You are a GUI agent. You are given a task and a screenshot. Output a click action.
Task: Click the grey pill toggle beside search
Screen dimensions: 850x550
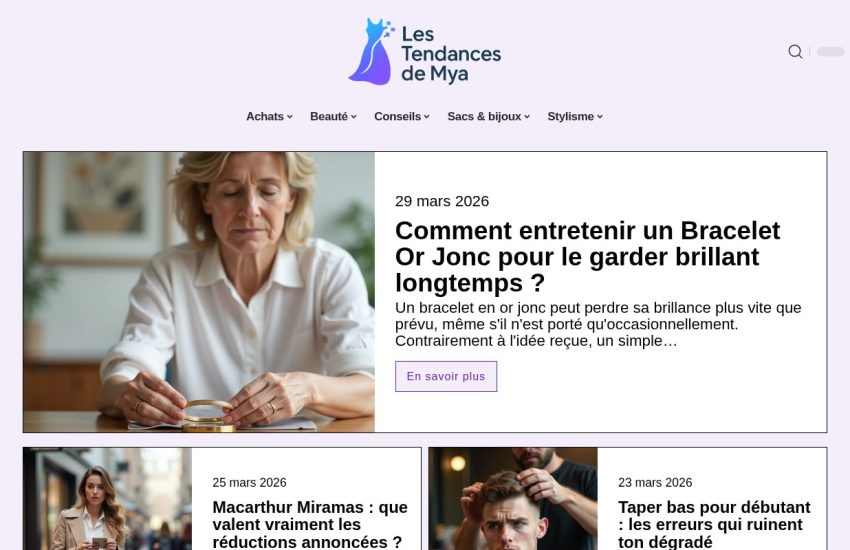(830, 51)
